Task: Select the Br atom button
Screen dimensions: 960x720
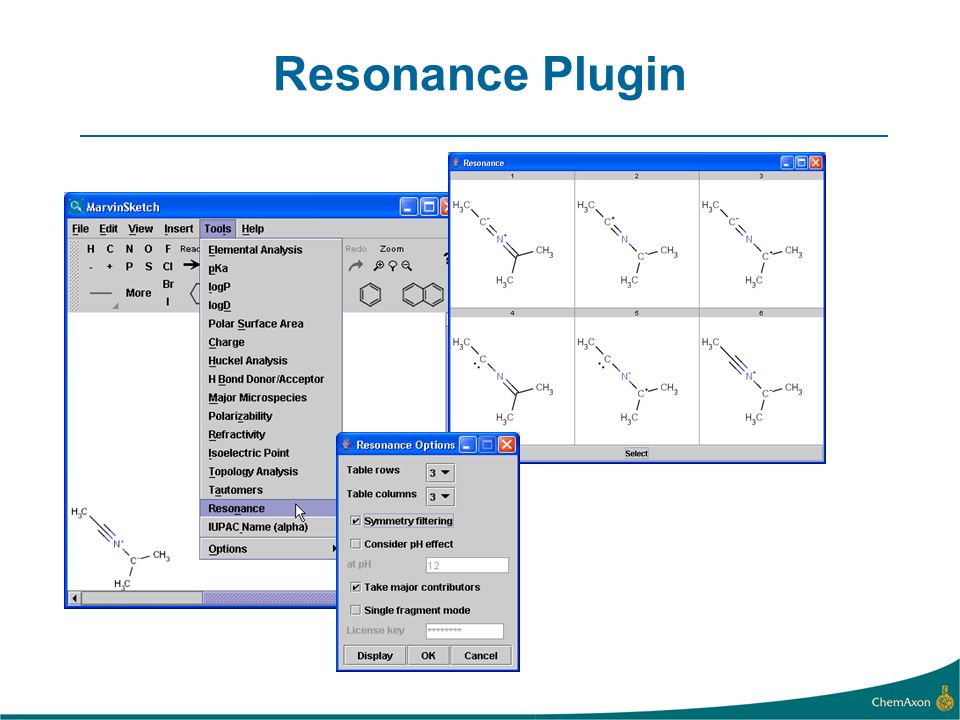Action: point(168,284)
